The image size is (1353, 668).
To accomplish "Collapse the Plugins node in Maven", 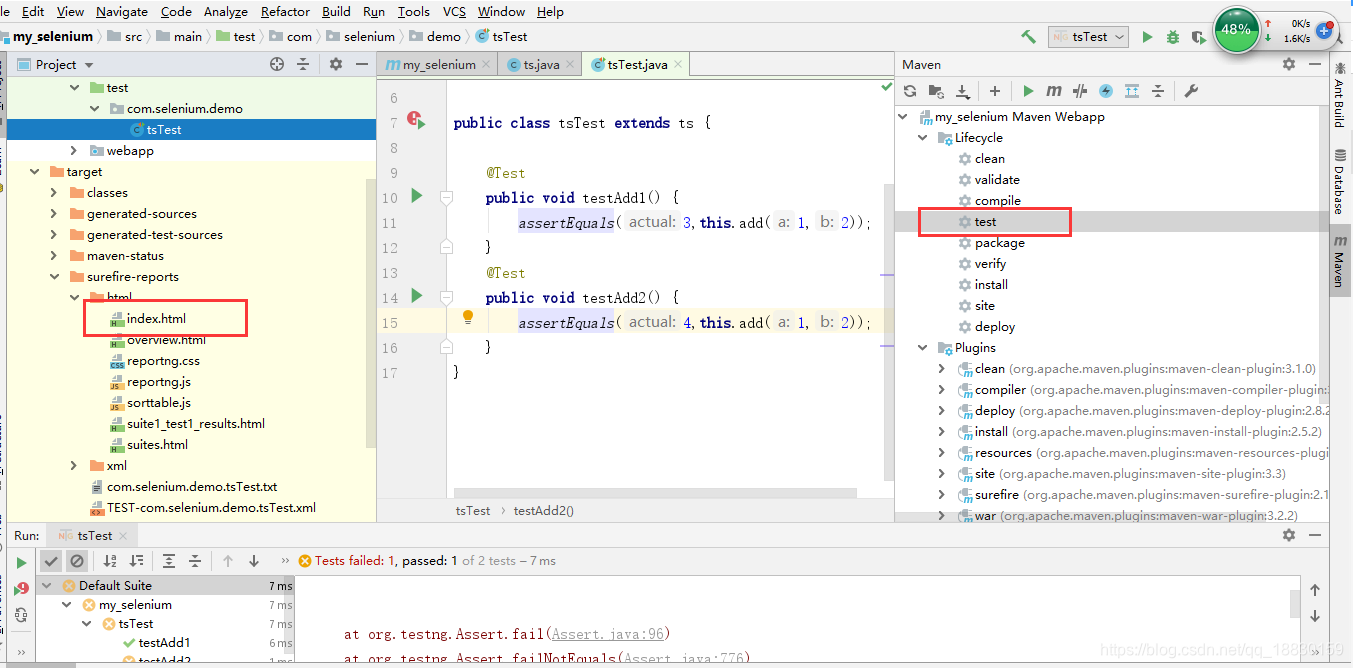I will pyautogui.click(x=923, y=348).
